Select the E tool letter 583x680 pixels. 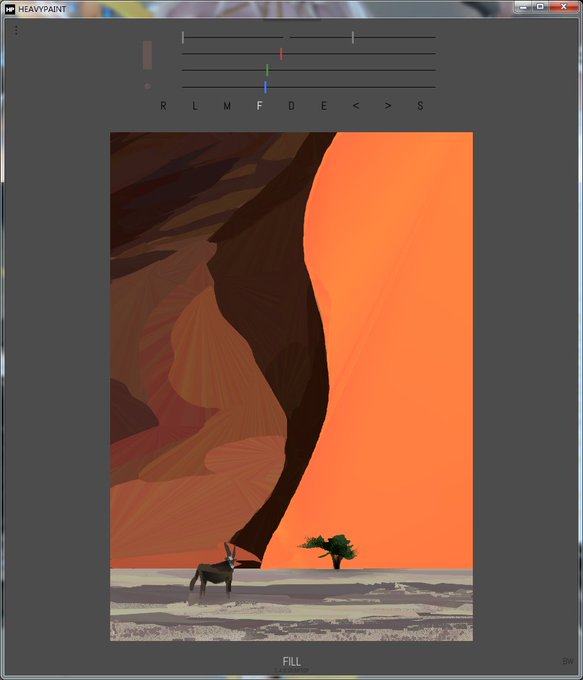324,105
